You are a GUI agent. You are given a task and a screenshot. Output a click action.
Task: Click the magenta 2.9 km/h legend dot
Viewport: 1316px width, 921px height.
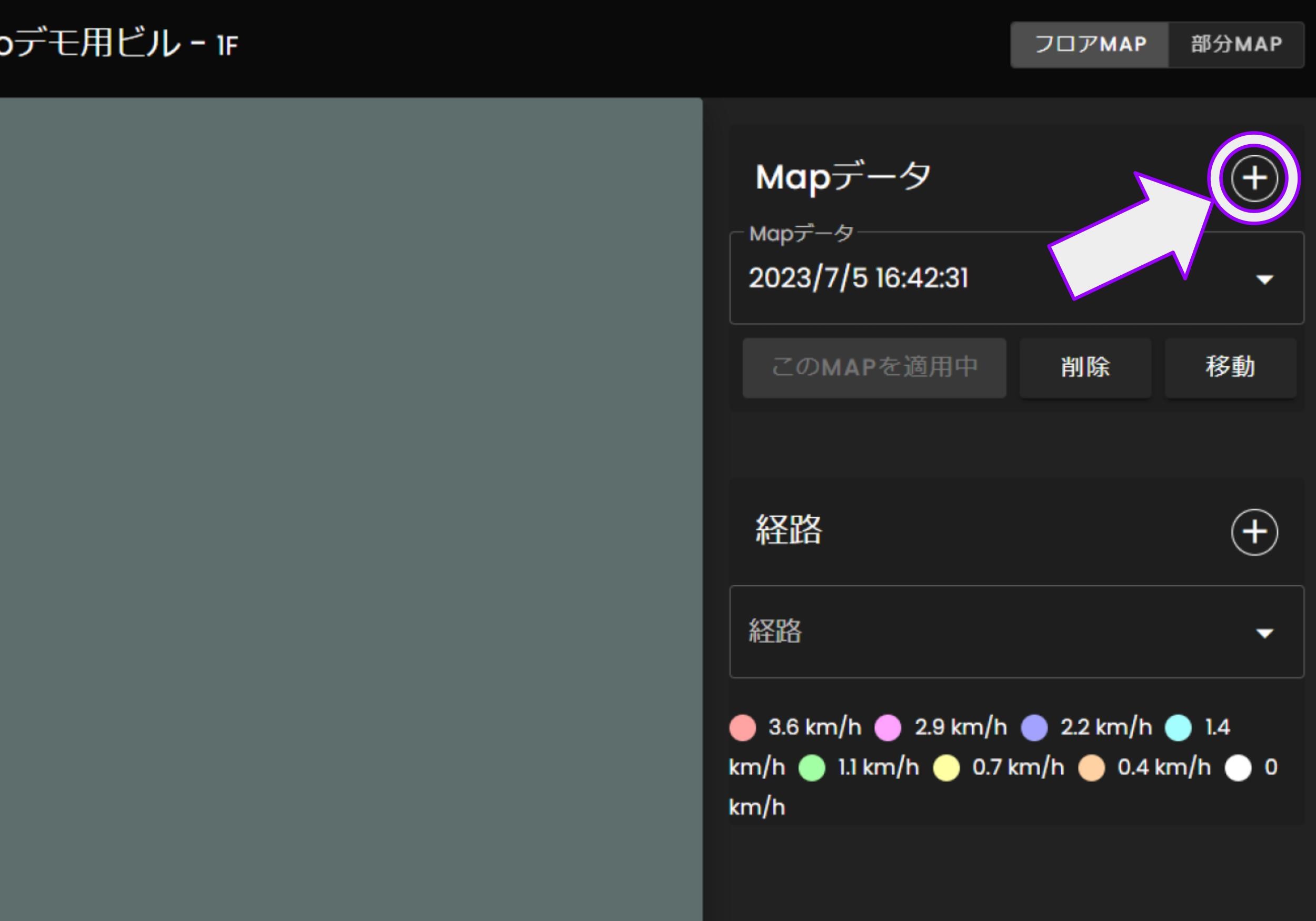point(889,727)
